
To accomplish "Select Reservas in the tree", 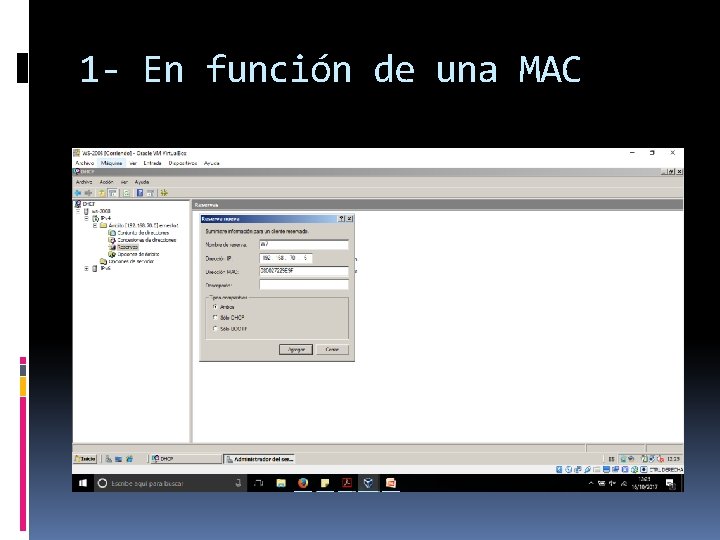I will point(127,247).
